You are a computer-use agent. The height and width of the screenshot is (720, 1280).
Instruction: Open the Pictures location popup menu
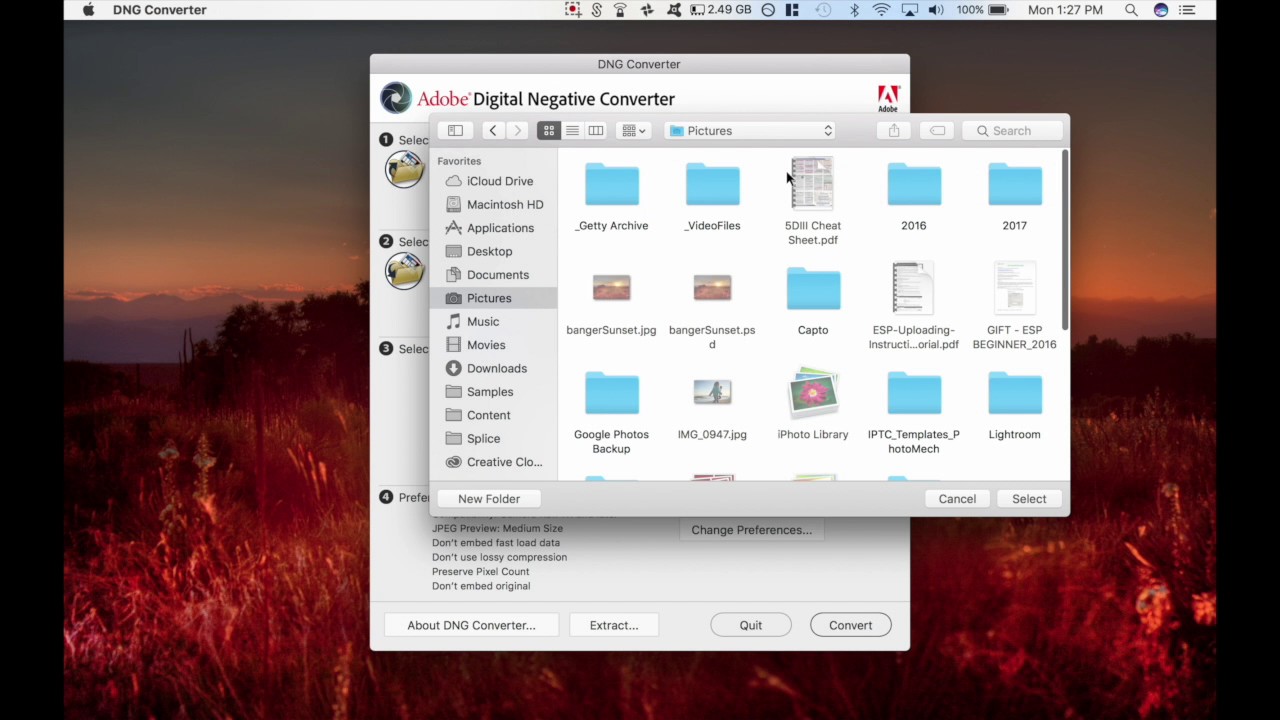pos(750,131)
